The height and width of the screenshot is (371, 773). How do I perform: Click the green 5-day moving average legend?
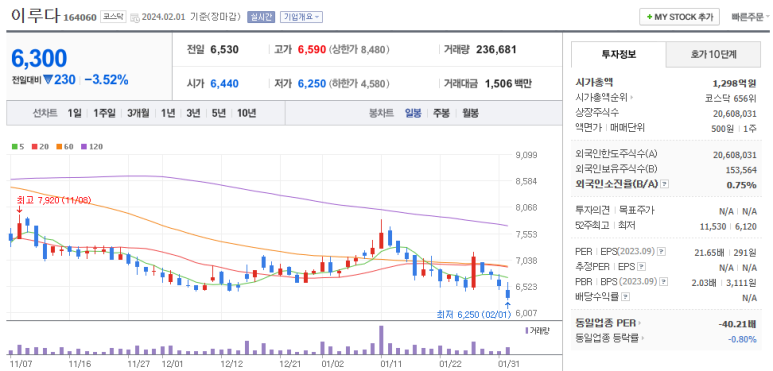pos(18,146)
